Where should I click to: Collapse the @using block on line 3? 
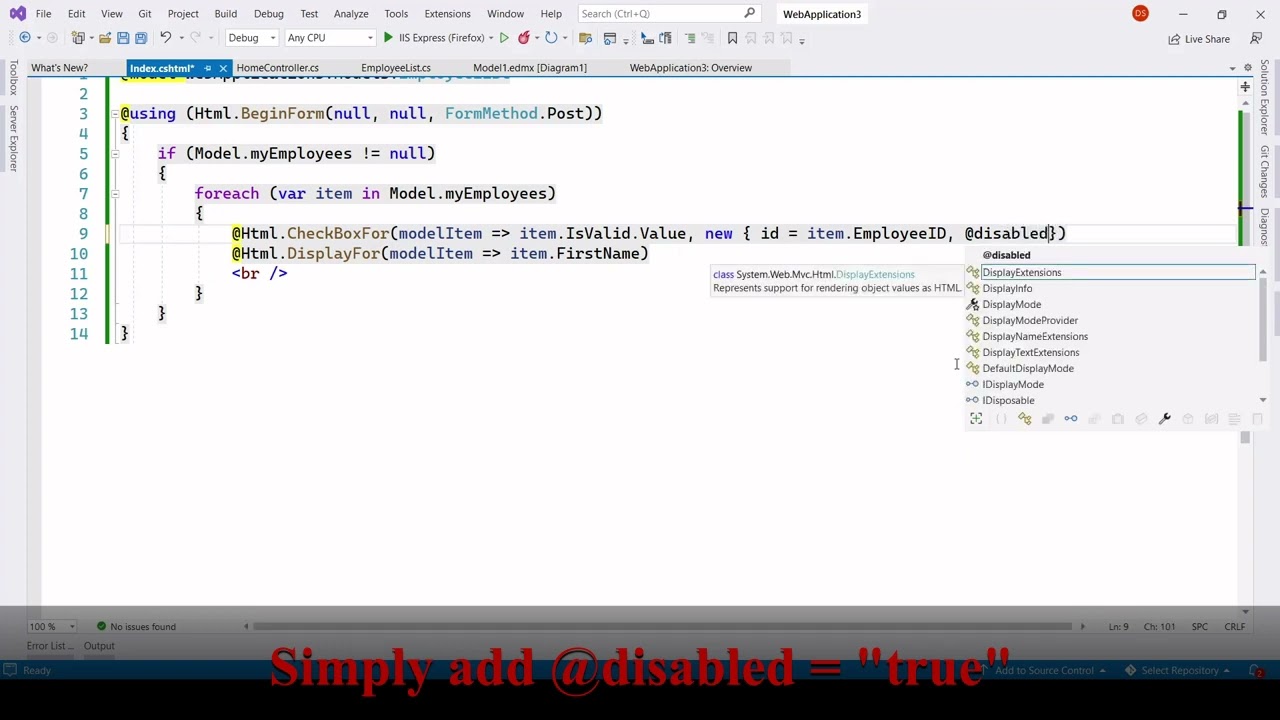[x=115, y=114]
